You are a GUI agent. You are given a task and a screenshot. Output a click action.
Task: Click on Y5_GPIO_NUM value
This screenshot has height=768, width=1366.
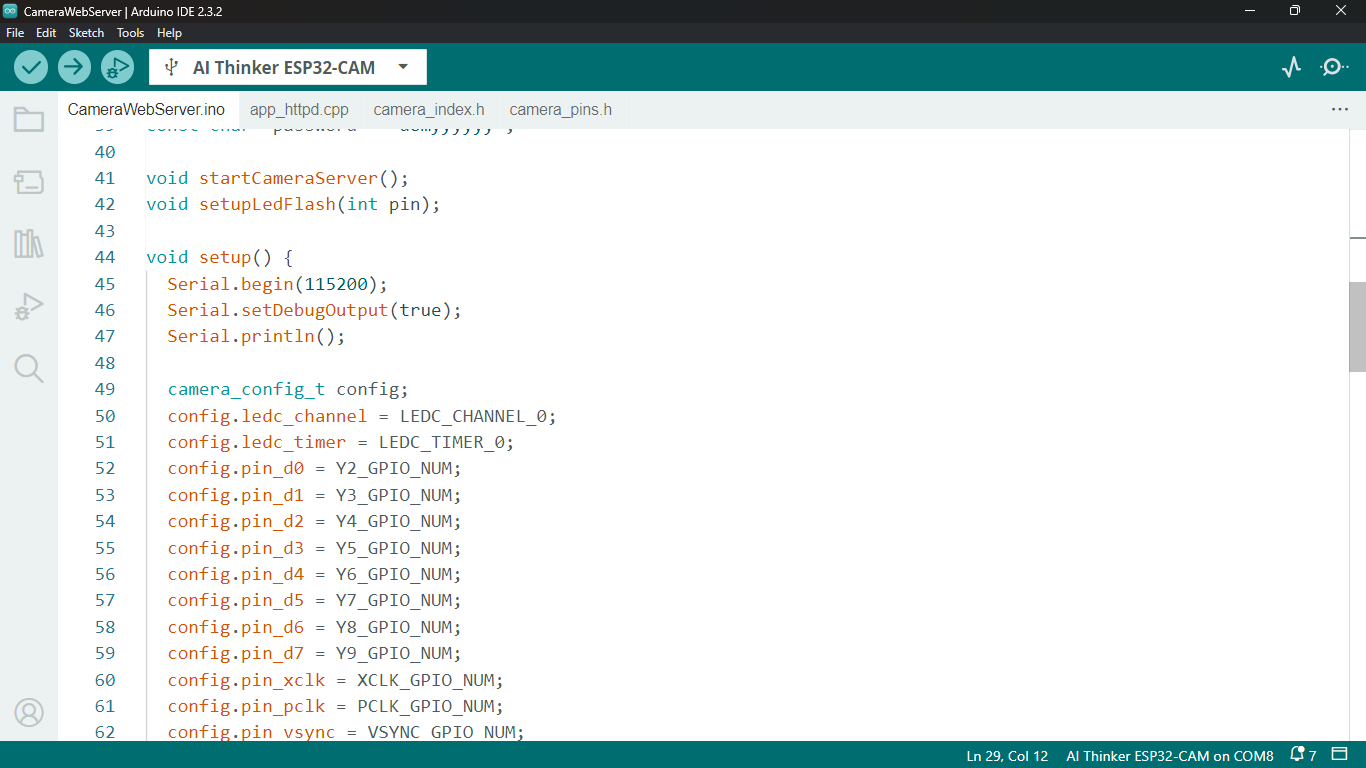coord(393,548)
